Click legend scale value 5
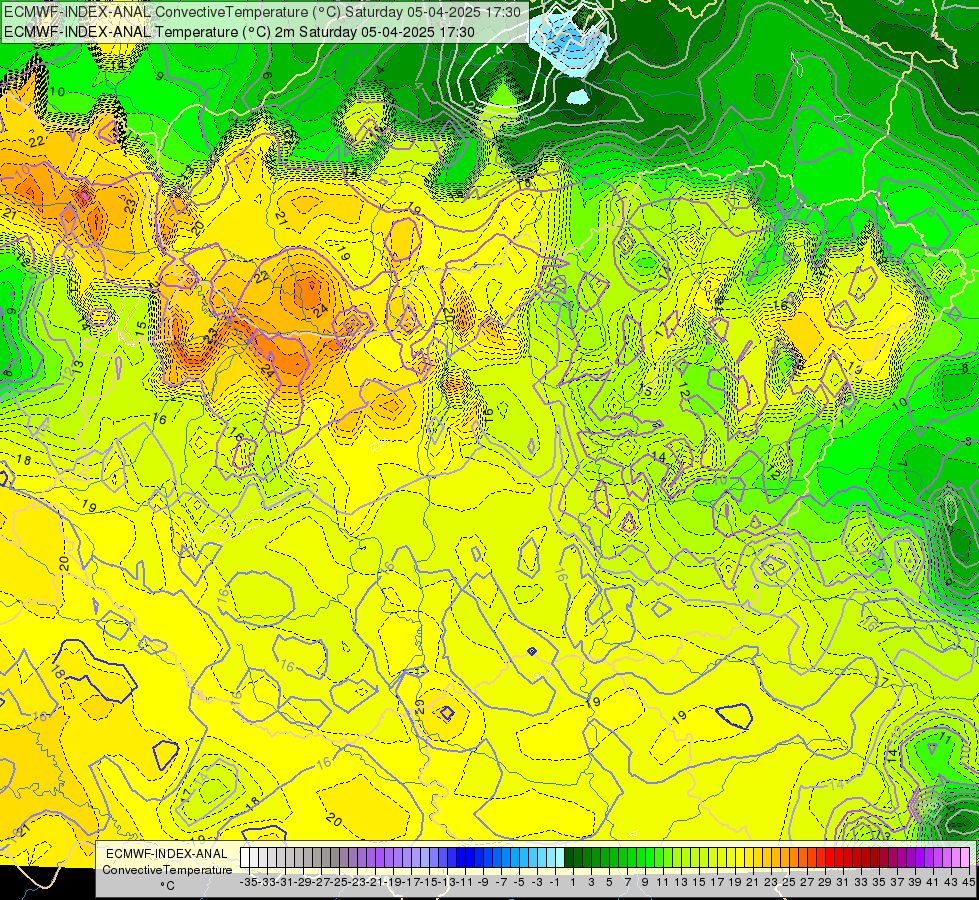This screenshot has height=900, width=979. tap(609, 882)
